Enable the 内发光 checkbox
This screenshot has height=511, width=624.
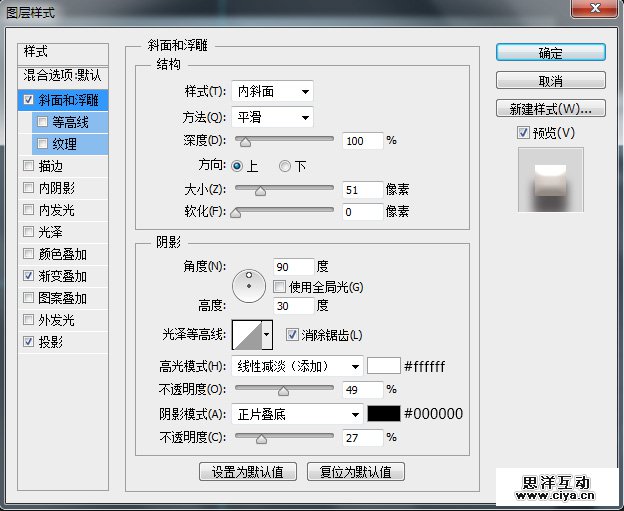pyautogui.click(x=28, y=209)
